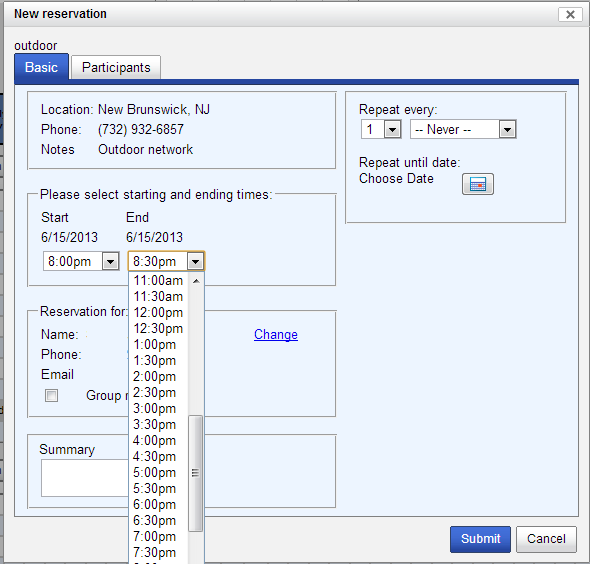Switch to the Participants tab
The width and height of the screenshot is (590, 564).
click(116, 67)
